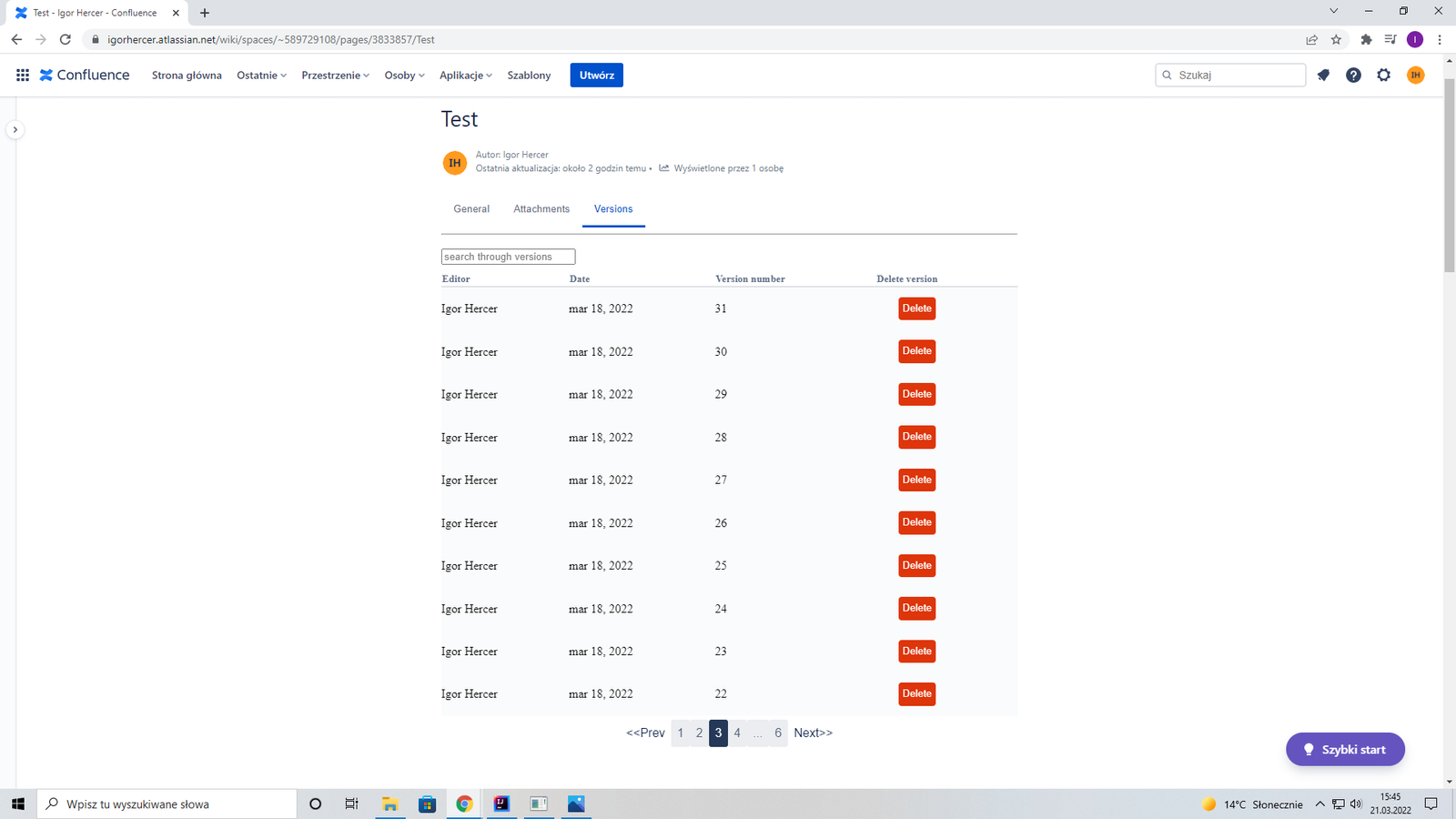Expand the Przestrzenie dropdown menu

coord(335,76)
